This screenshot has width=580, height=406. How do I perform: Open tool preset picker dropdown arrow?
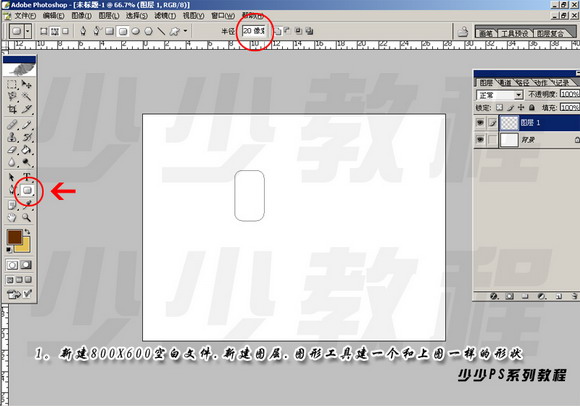click(x=28, y=31)
